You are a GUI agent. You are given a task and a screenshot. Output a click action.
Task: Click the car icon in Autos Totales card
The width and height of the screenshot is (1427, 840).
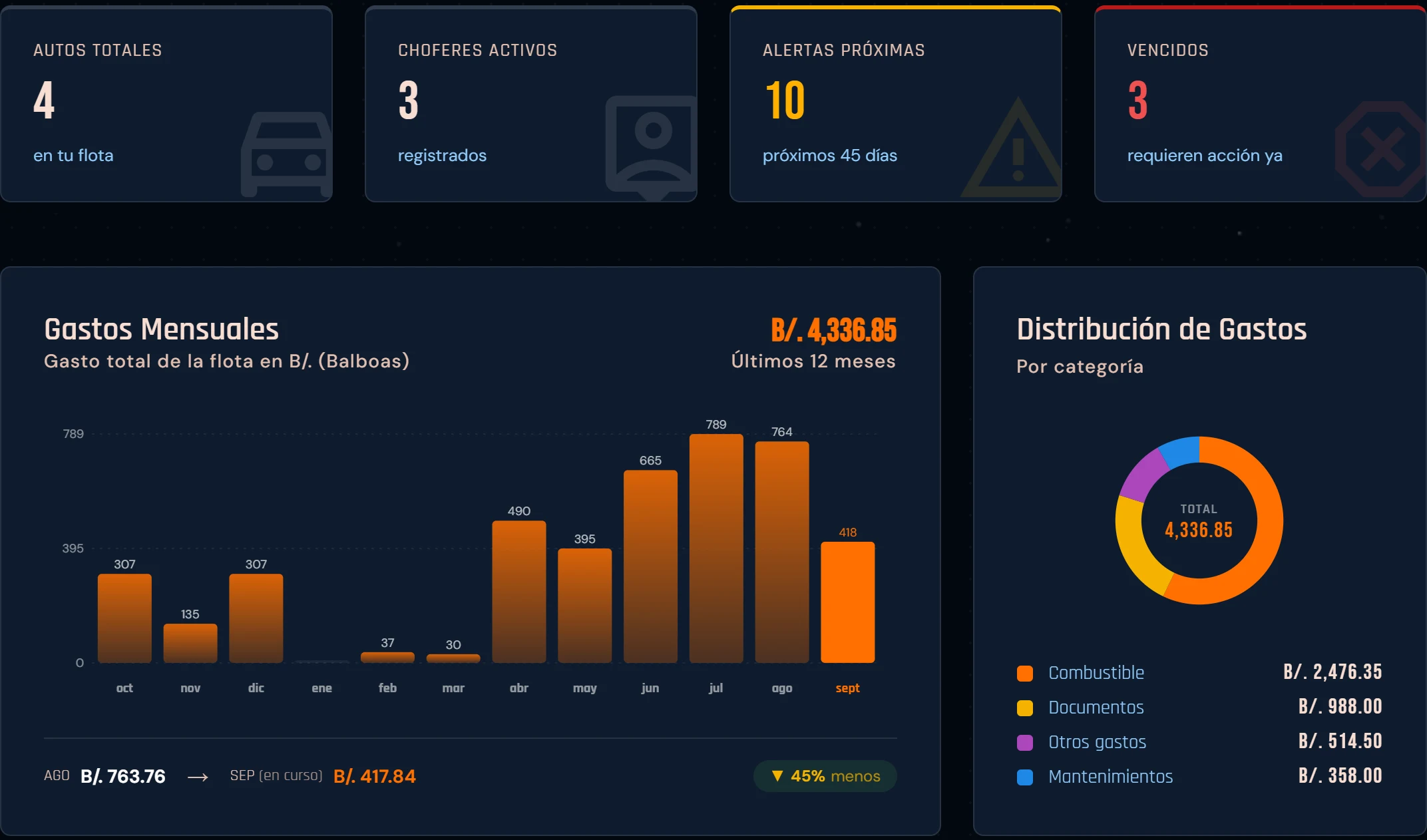286,154
